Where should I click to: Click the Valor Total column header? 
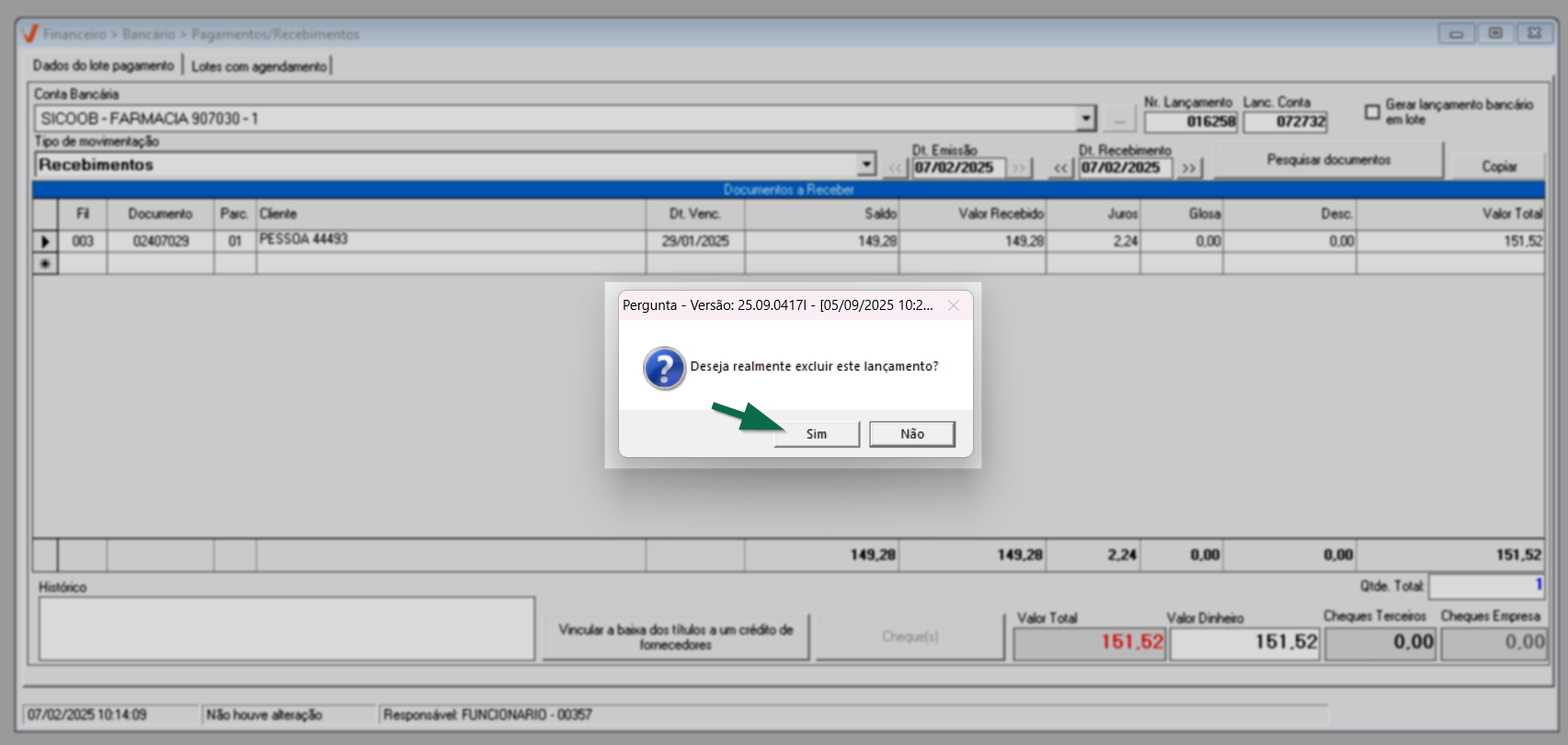pos(1450,213)
